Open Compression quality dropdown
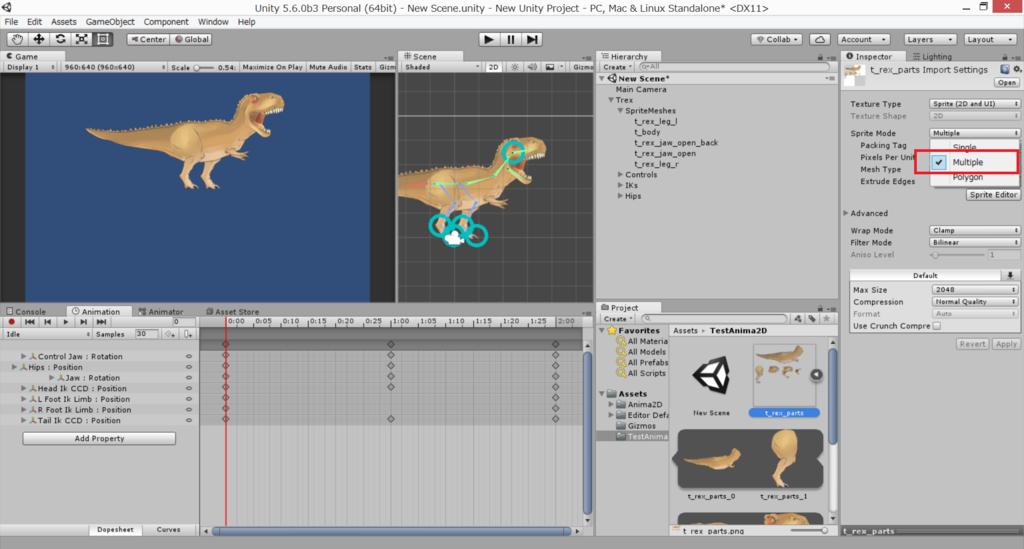 pos(974,302)
